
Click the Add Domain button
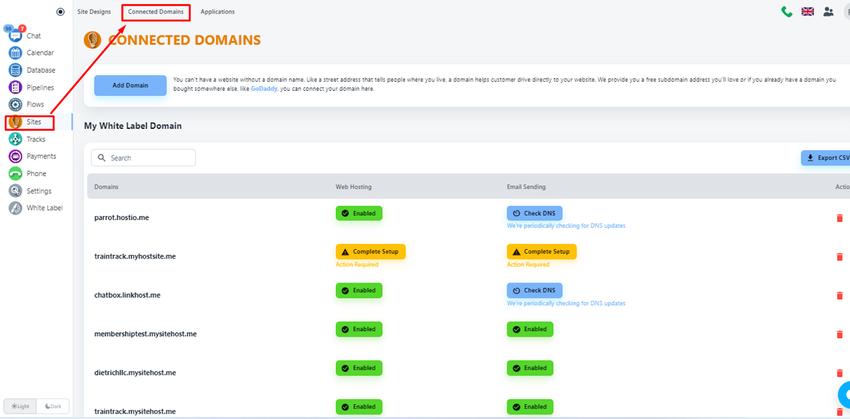click(x=130, y=85)
